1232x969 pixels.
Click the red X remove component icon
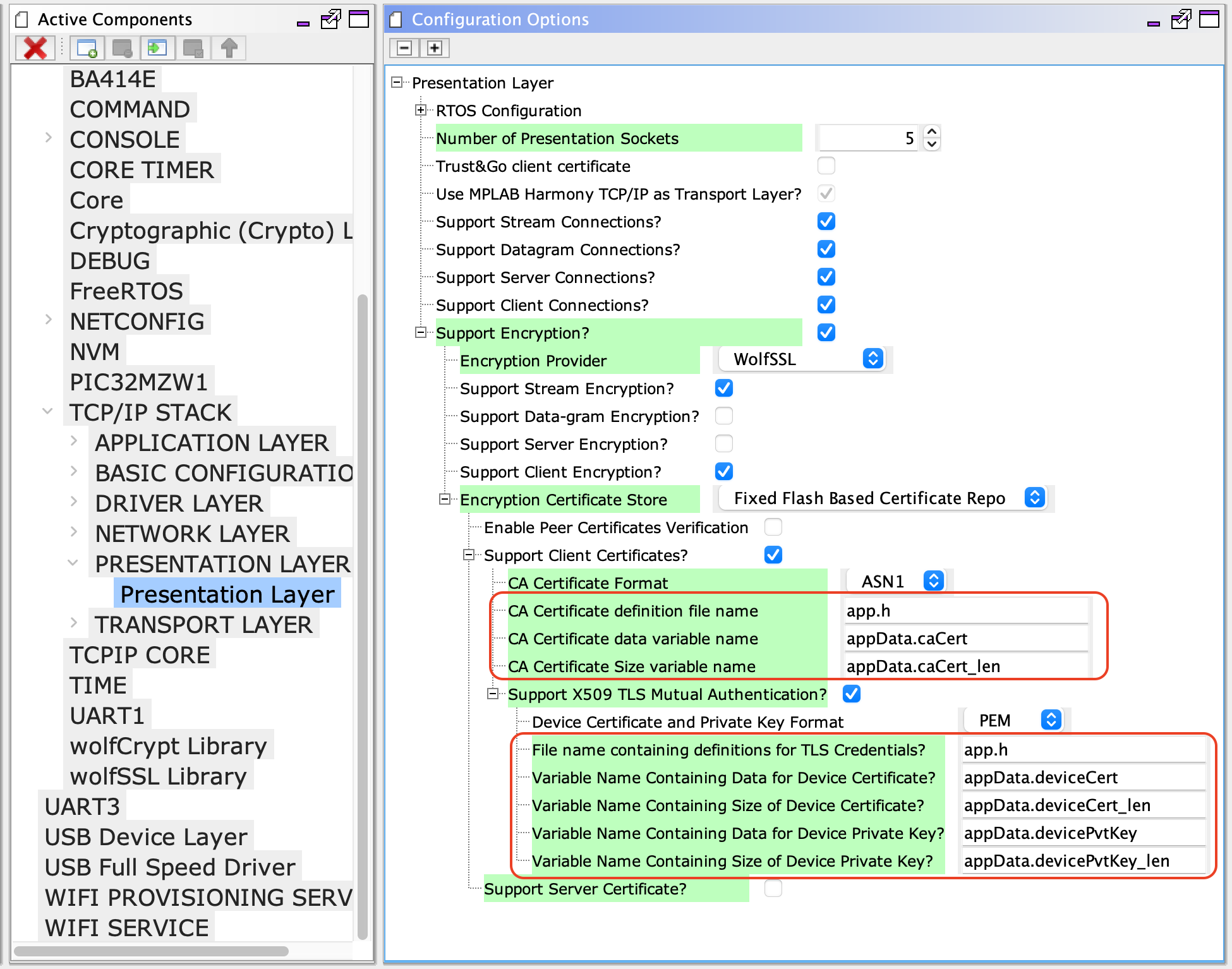pos(35,48)
